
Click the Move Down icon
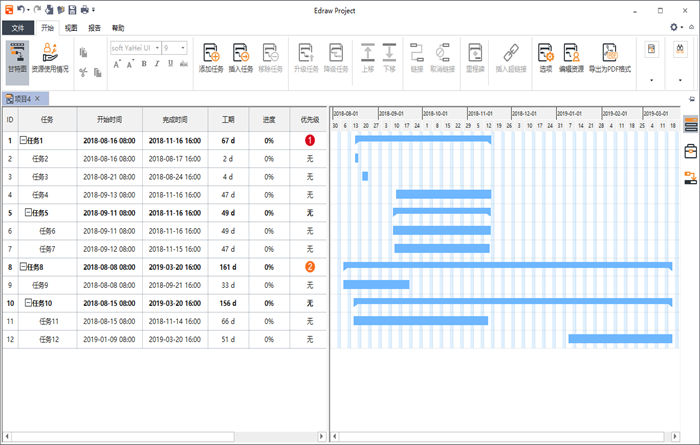pos(389,53)
